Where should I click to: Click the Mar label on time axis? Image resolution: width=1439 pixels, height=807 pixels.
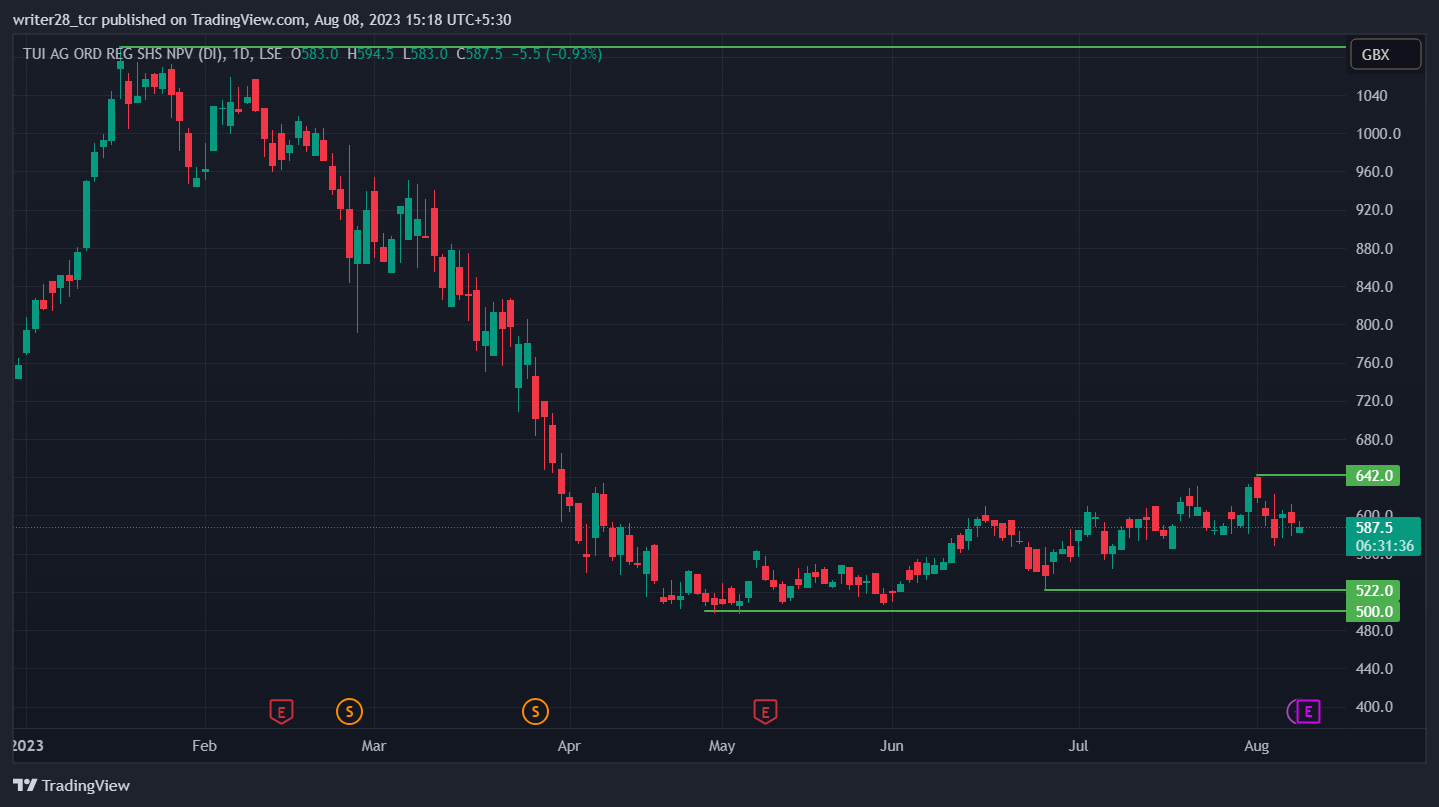[374, 746]
